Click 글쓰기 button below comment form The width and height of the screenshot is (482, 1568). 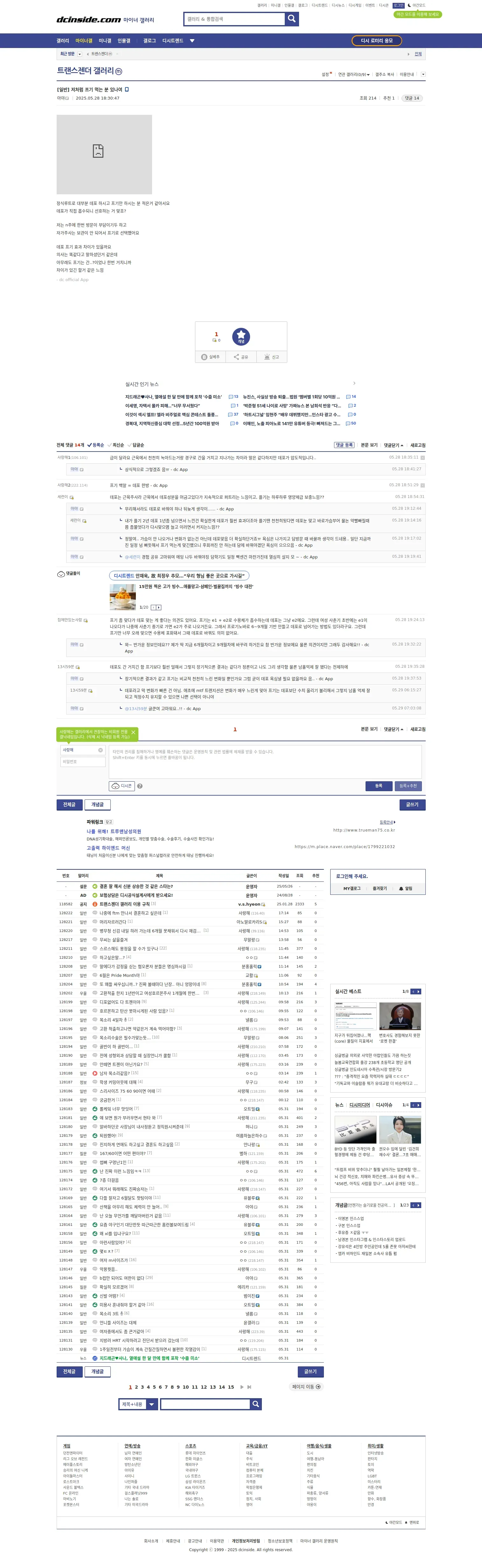point(413,805)
